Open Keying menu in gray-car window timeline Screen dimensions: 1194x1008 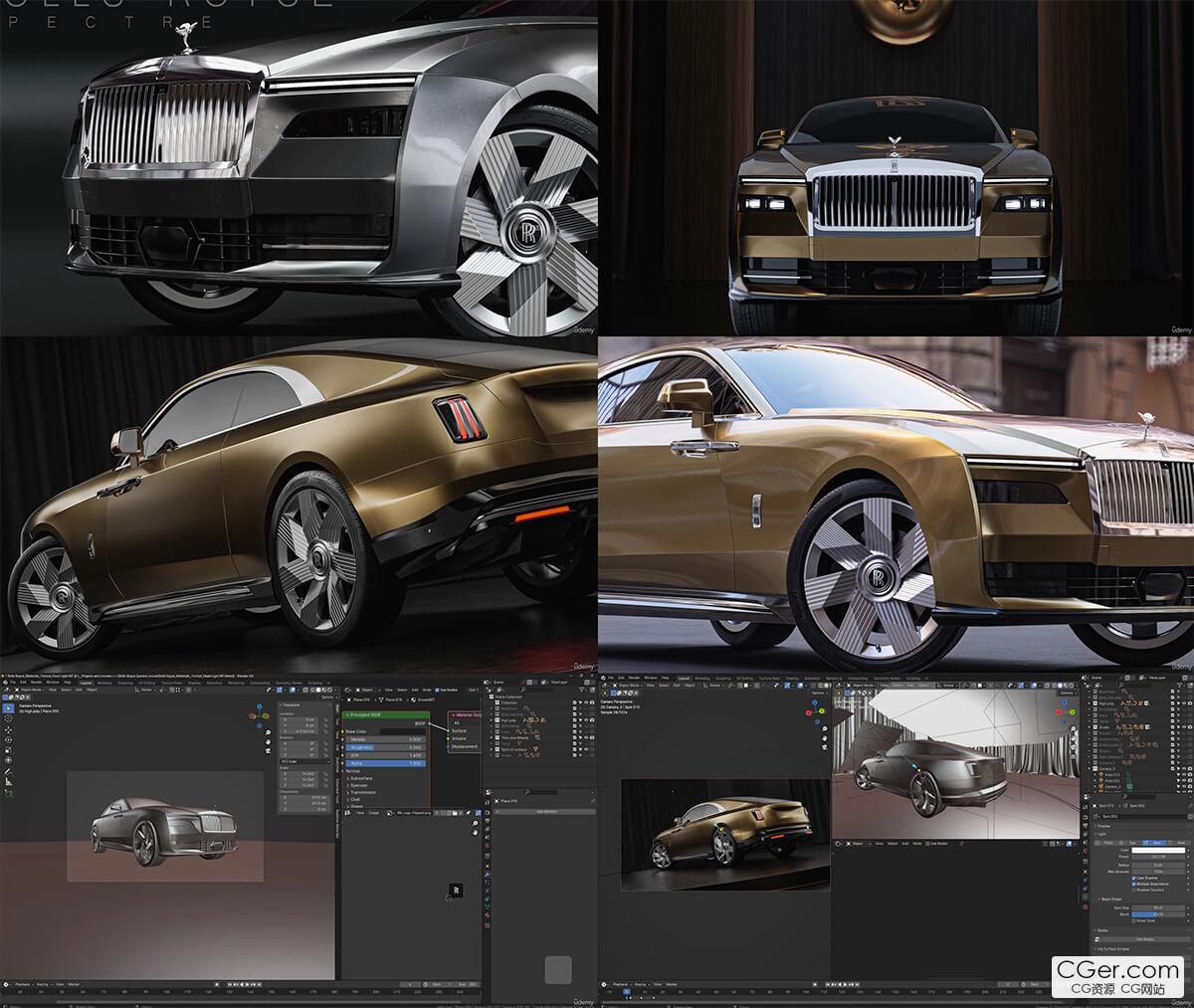point(45,984)
